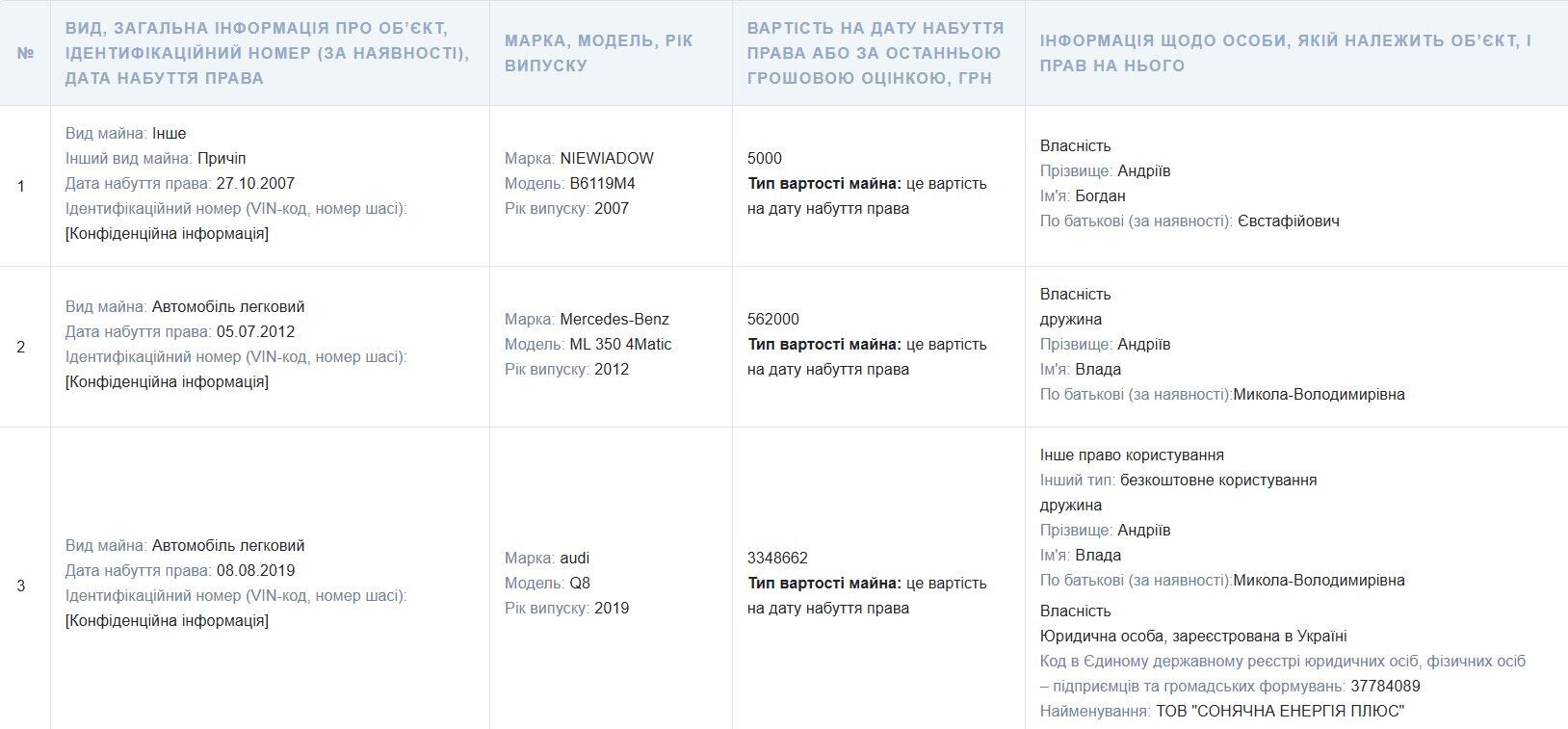Click the Mercedes-Benz brand entry
Viewport: 1568px width, 729px height.
click(614, 319)
